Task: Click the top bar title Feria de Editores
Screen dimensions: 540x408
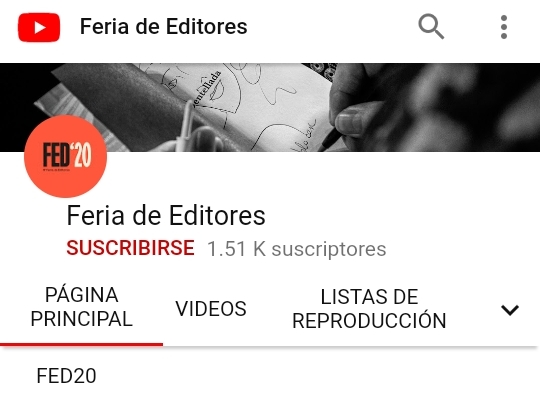Action: point(164,27)
